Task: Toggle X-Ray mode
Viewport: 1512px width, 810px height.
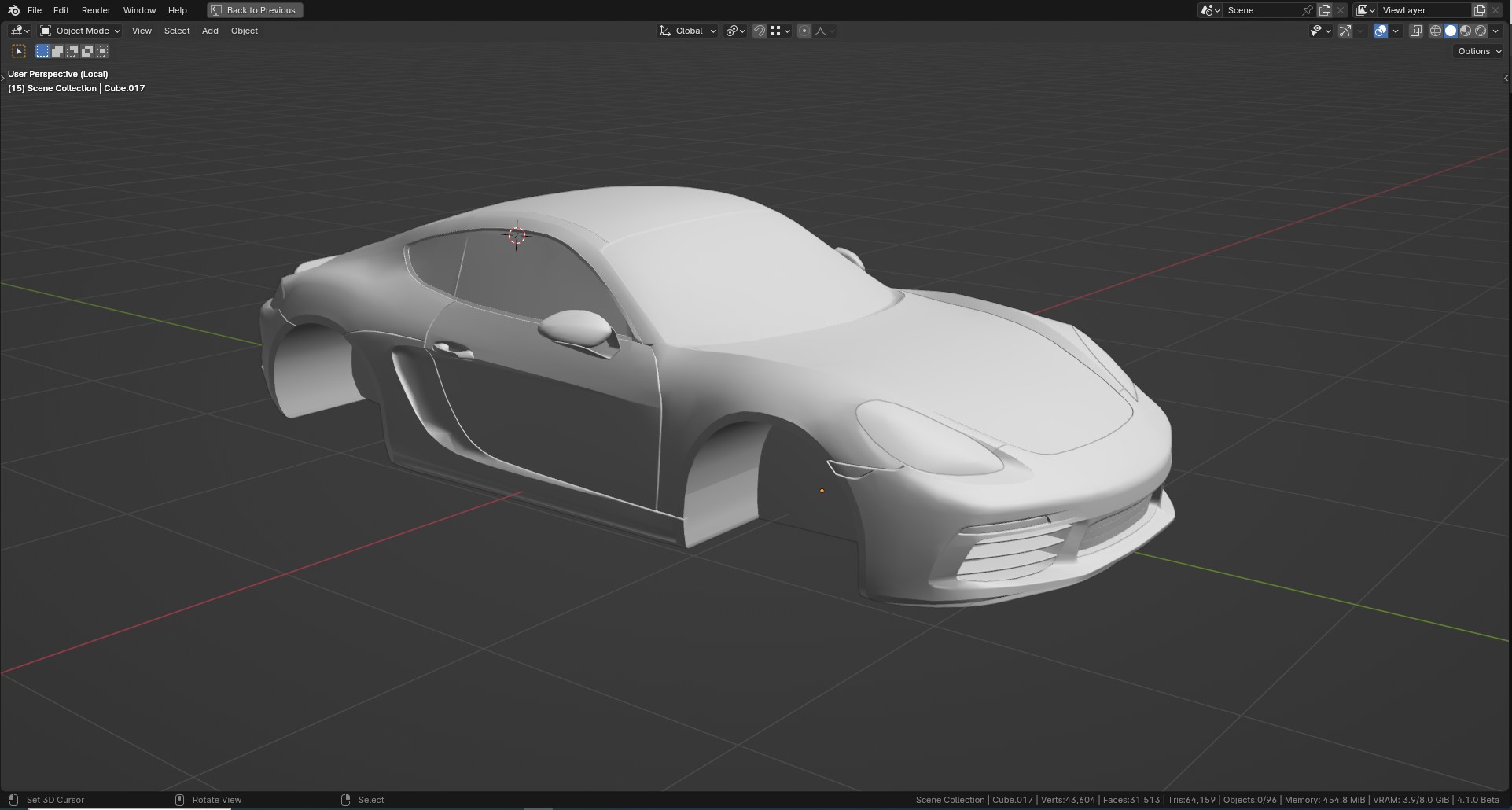Action: (1416, 31)
